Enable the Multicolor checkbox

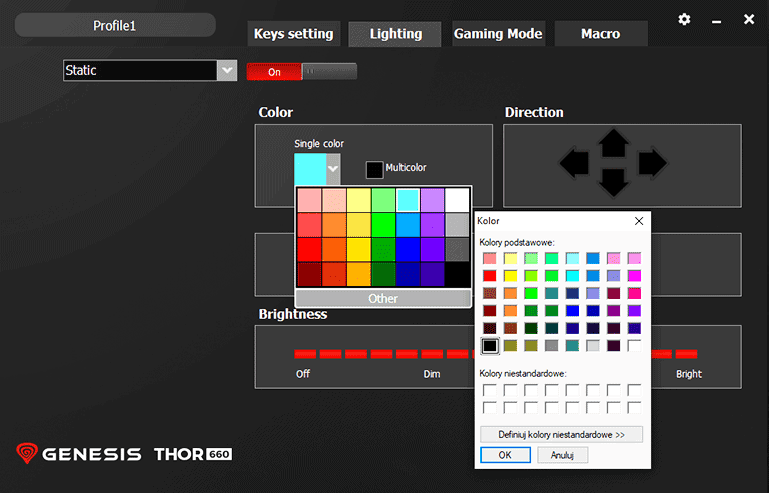(374, 170)
